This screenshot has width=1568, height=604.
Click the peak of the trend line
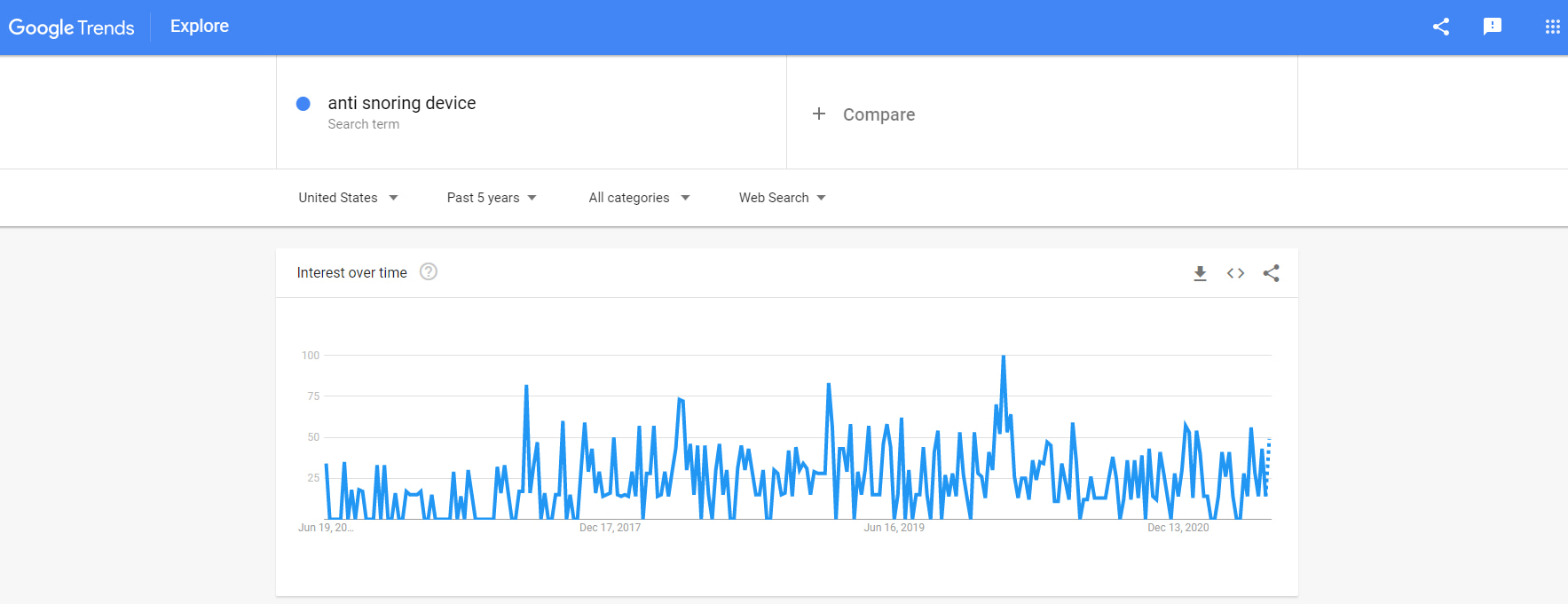point(1003,355)
